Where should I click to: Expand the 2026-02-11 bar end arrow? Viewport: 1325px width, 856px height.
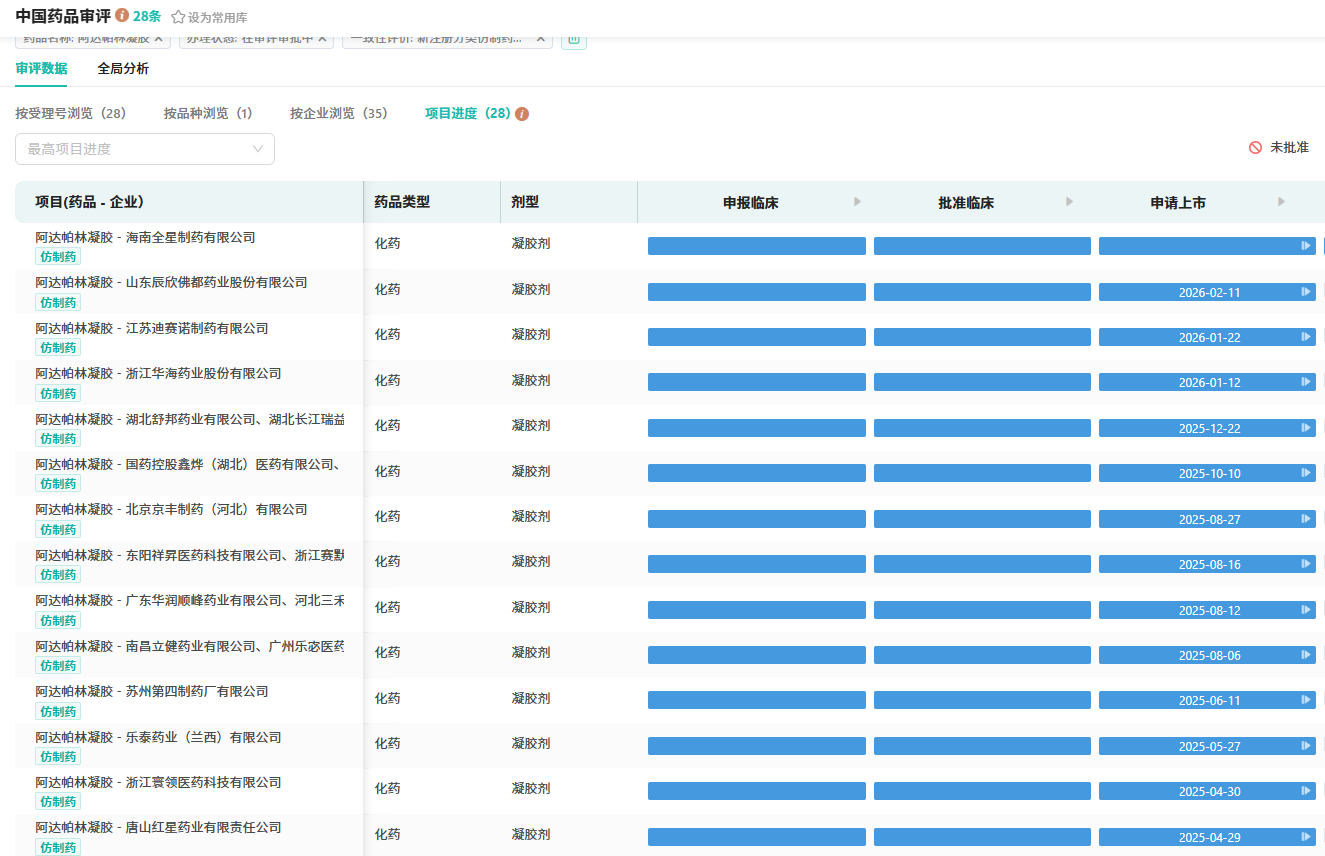pos(1305,292)
